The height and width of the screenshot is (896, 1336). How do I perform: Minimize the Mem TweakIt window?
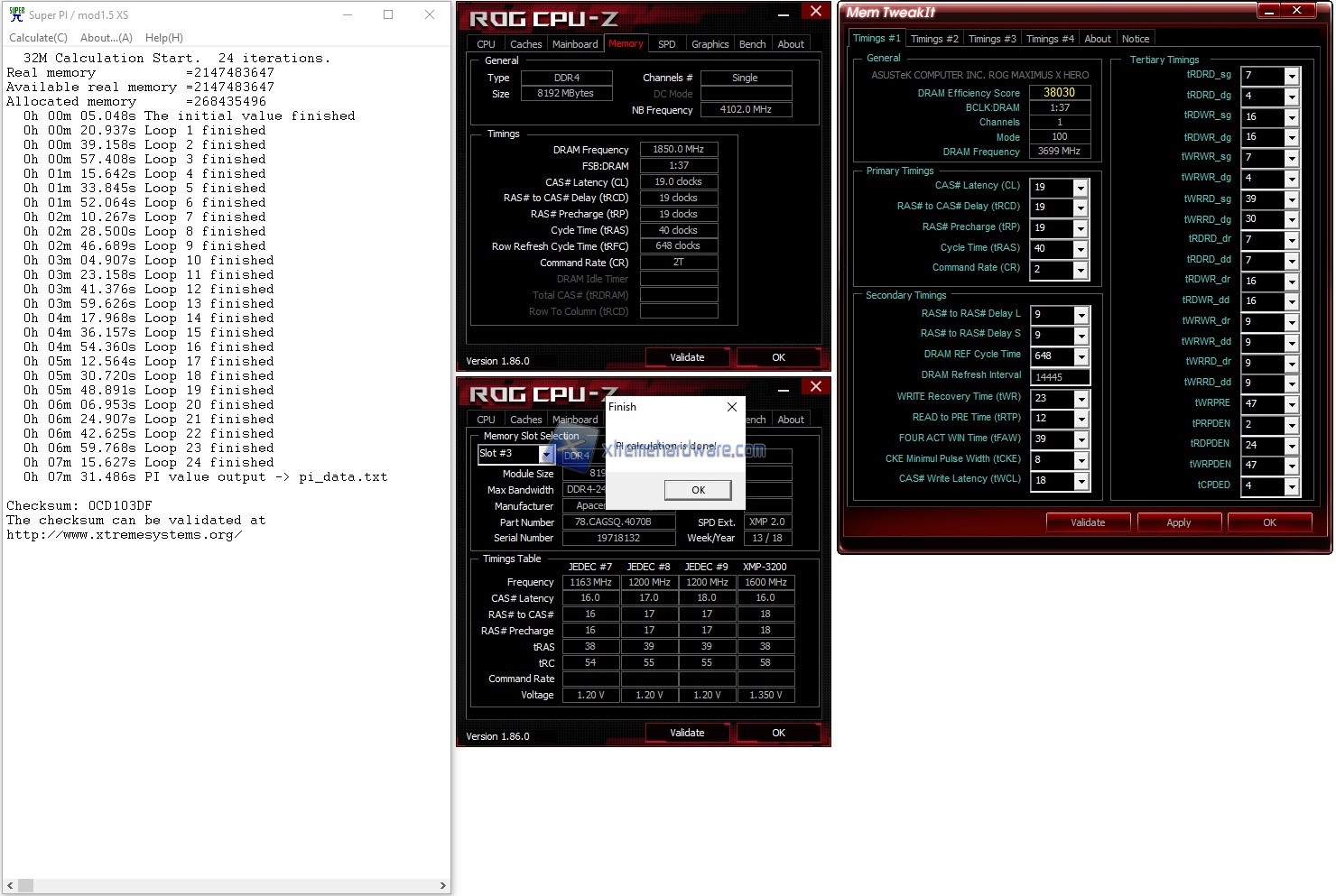[1269, 11]
